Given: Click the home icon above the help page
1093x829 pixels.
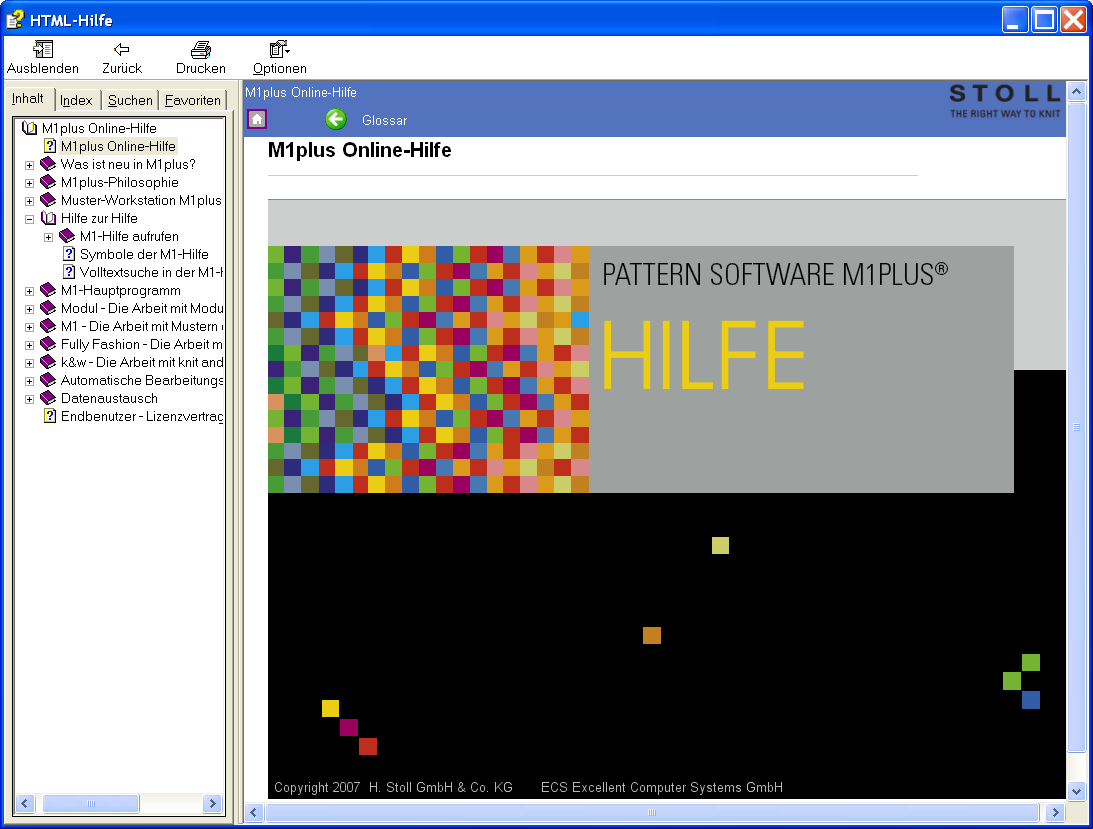Looking at the screenshot, I should [258, 119].
